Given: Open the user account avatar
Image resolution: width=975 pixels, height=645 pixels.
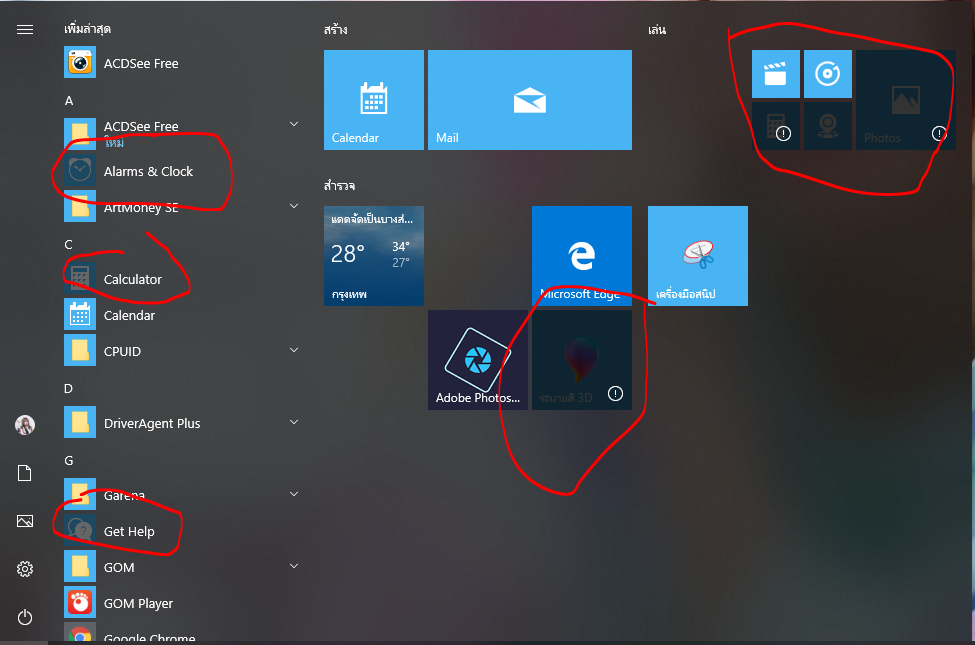Looking at the screenshot, I should pos(25,425).
